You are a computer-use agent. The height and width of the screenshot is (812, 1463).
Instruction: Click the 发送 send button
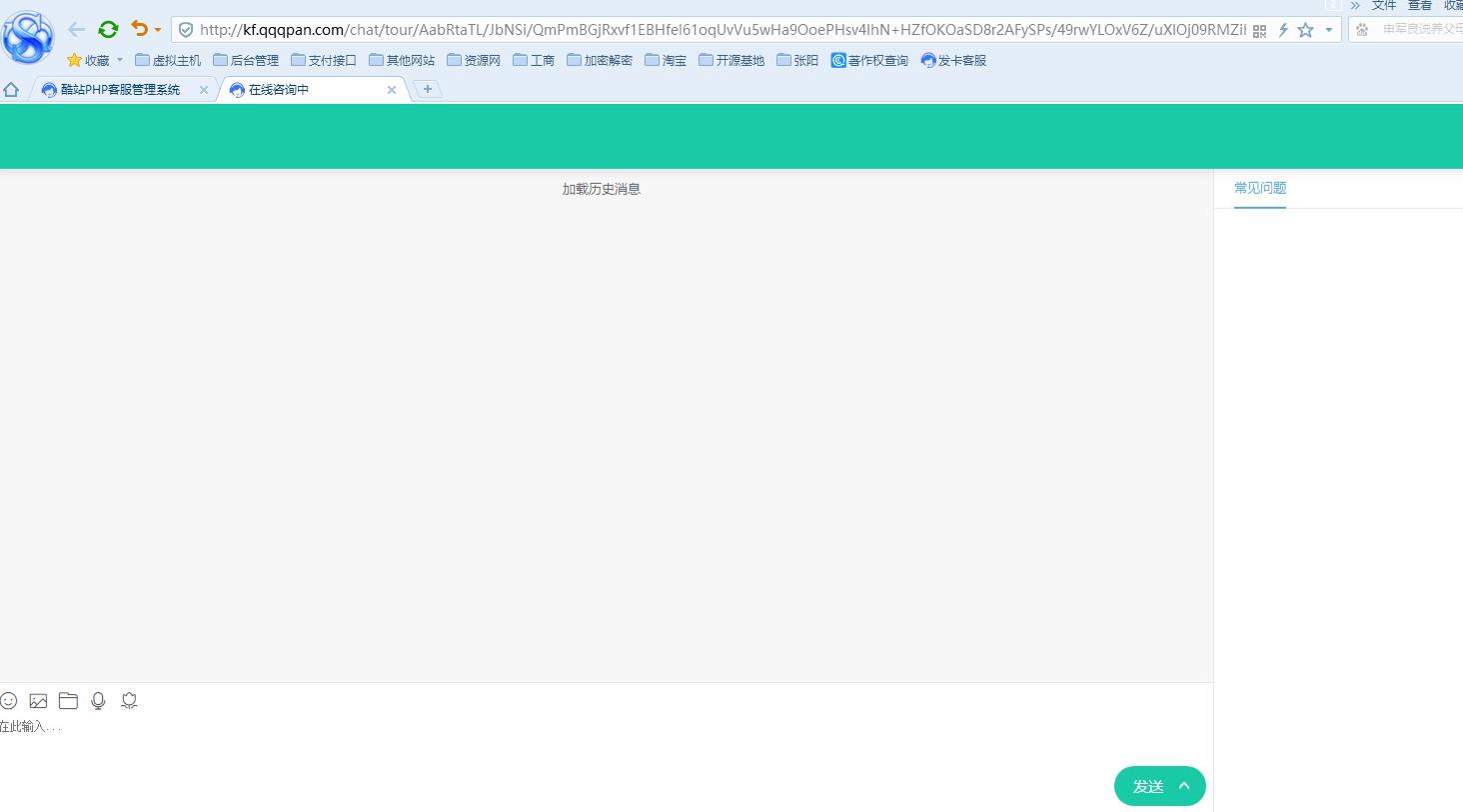pos(1147,786)
